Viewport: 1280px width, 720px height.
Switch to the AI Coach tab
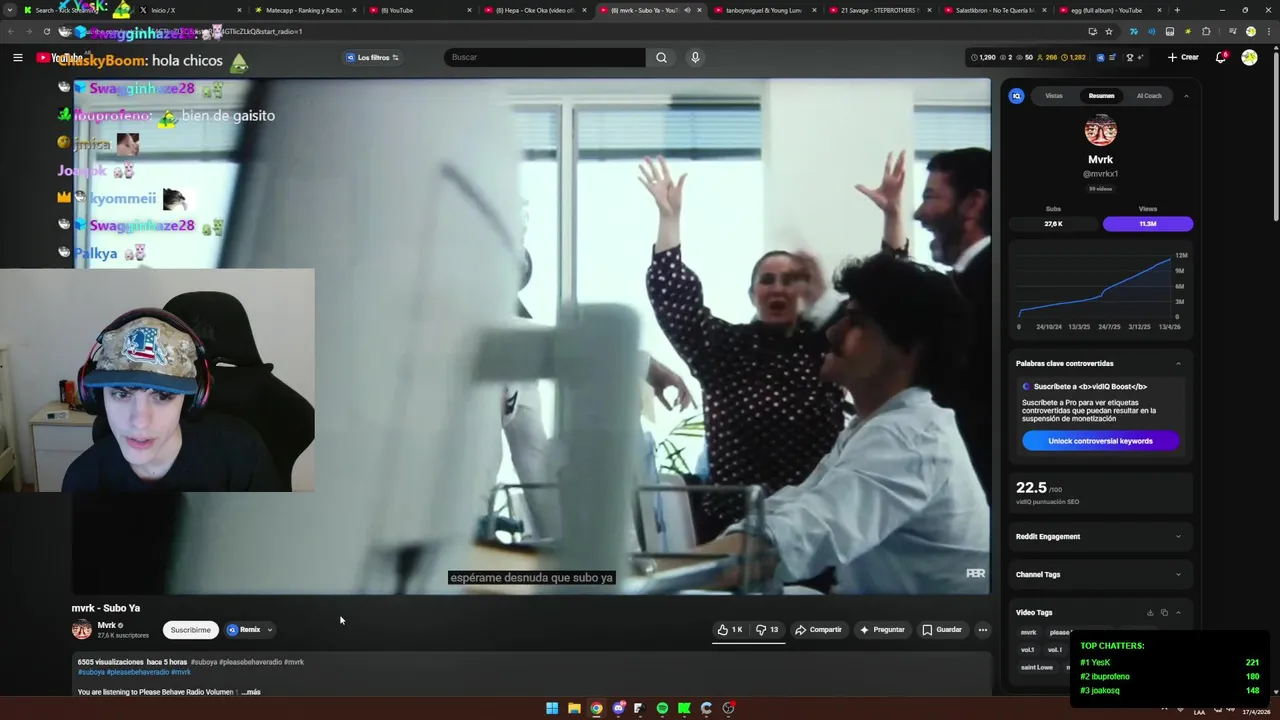point(1149,96)
